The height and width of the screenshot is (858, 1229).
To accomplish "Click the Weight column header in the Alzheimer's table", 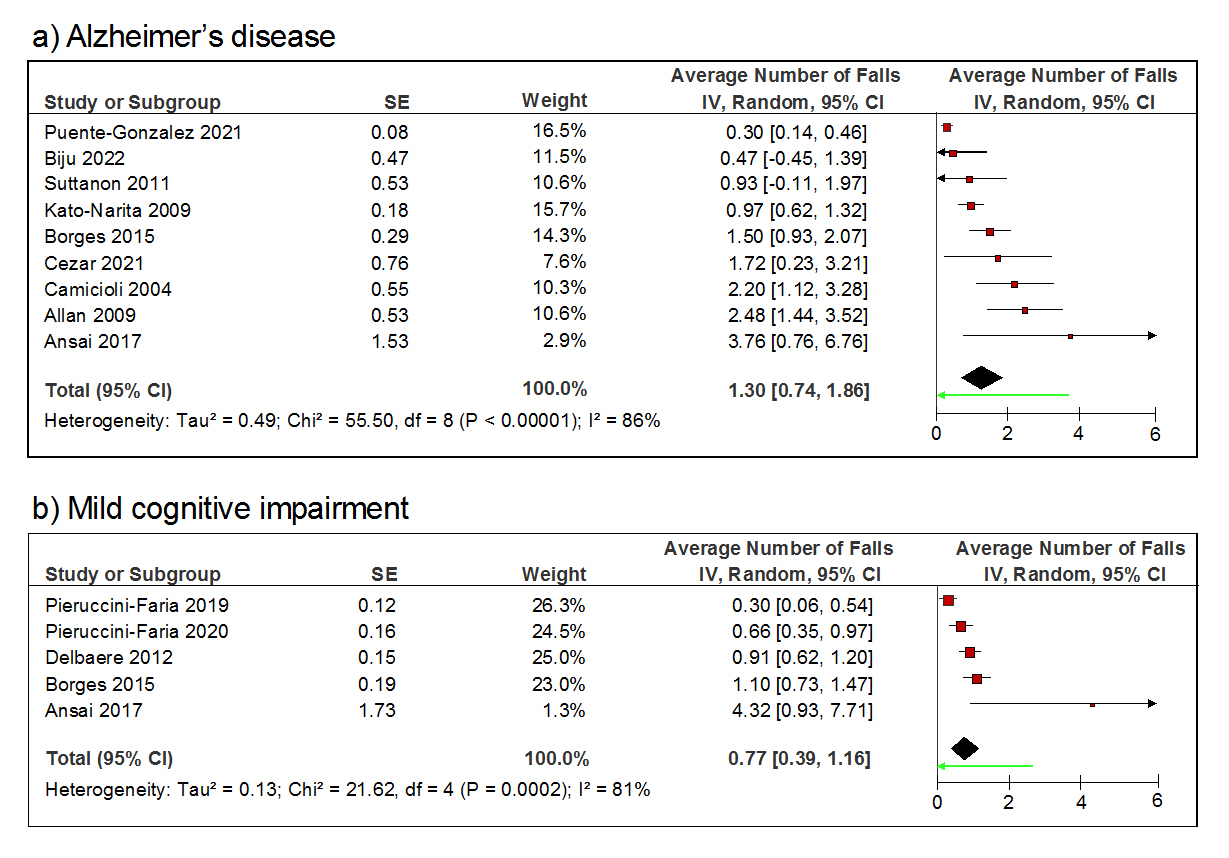I will click(x=554, y=101).
